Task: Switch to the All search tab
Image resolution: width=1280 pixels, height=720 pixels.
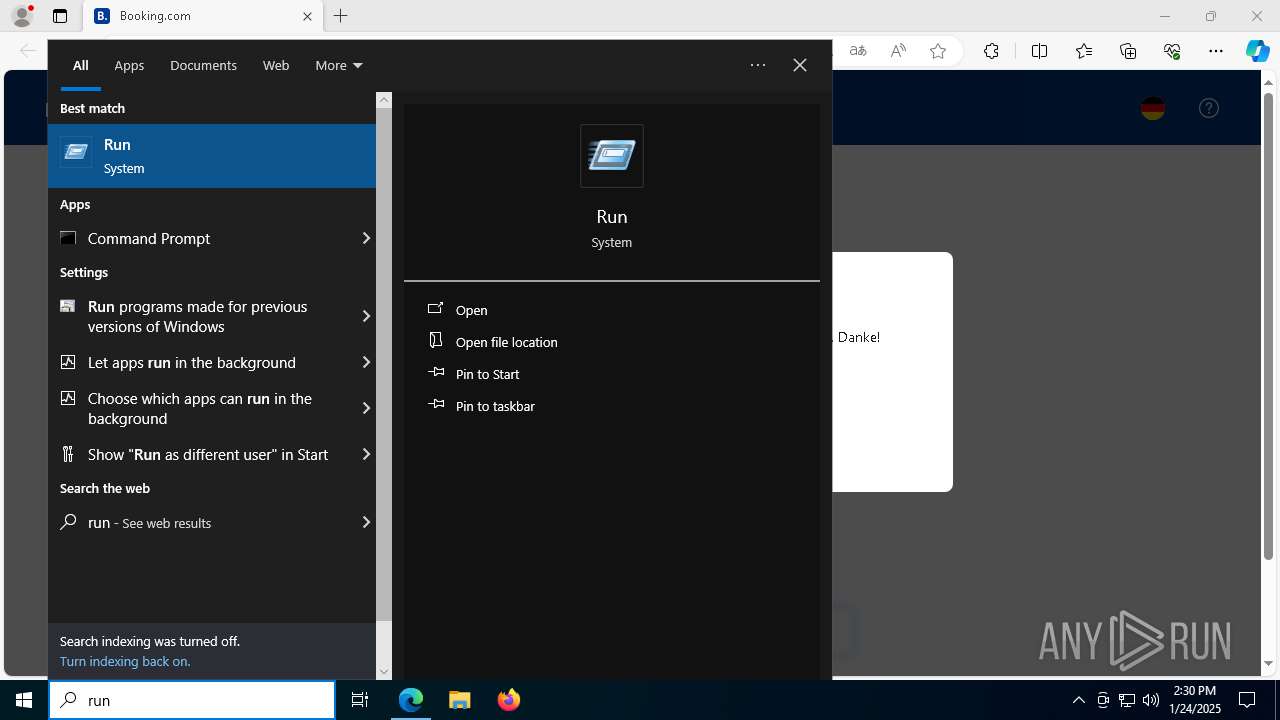Action: pos(81,65)
